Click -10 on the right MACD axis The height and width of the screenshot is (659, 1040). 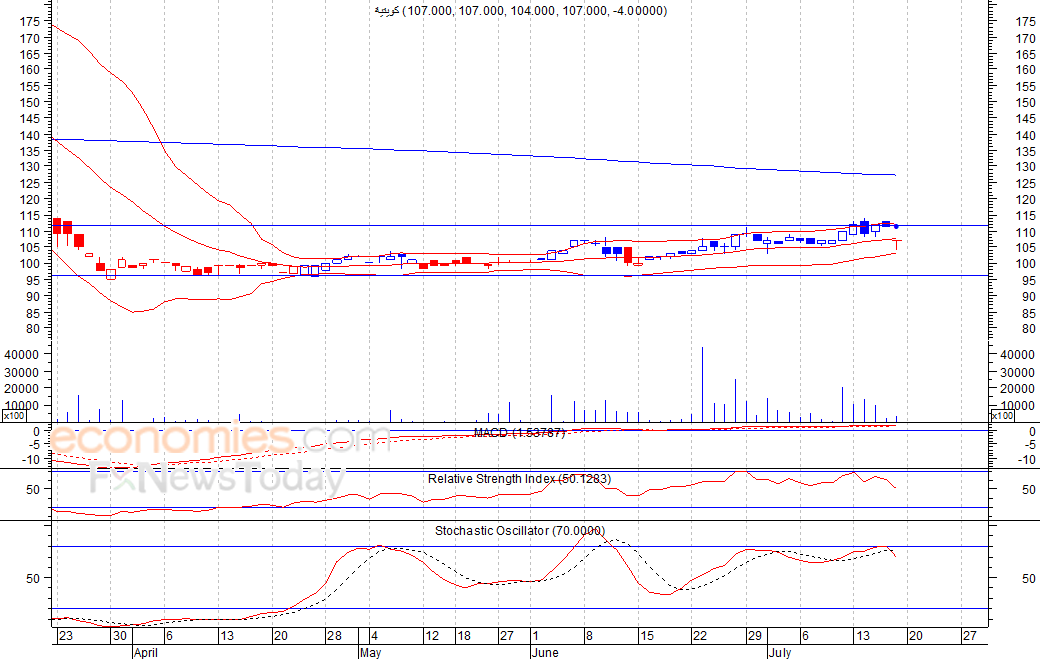point(1026,459)
